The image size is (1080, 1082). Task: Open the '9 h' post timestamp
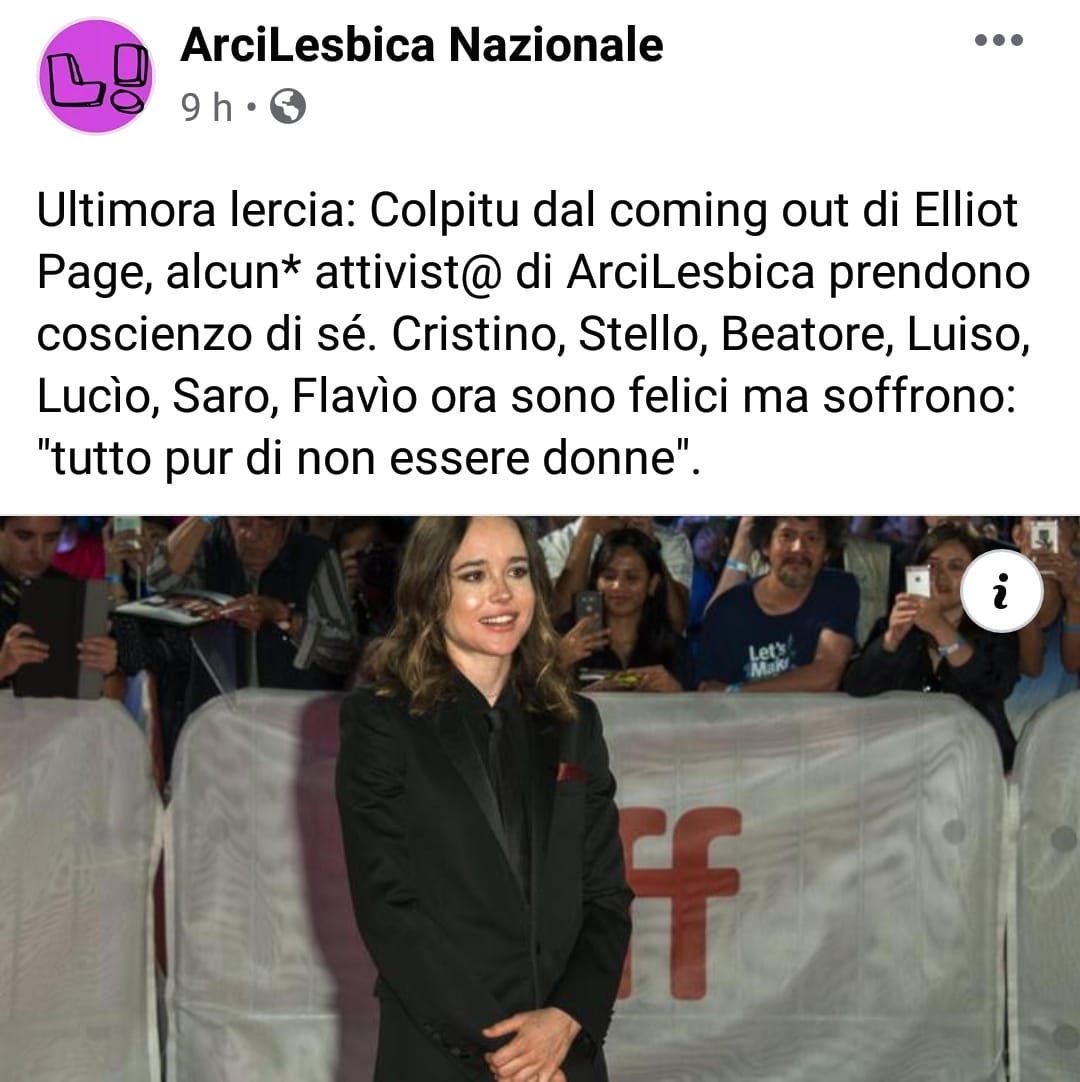[x=206, y=108]
